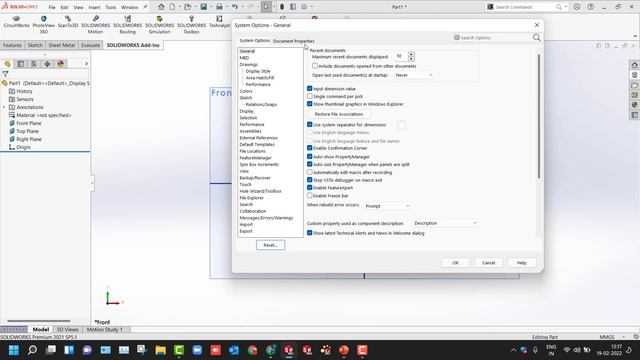The height and width of the screenshot is (360, 640).
Task: Click the filter funnel icon in FeatureManager
Action: click(x=5, y=74)
